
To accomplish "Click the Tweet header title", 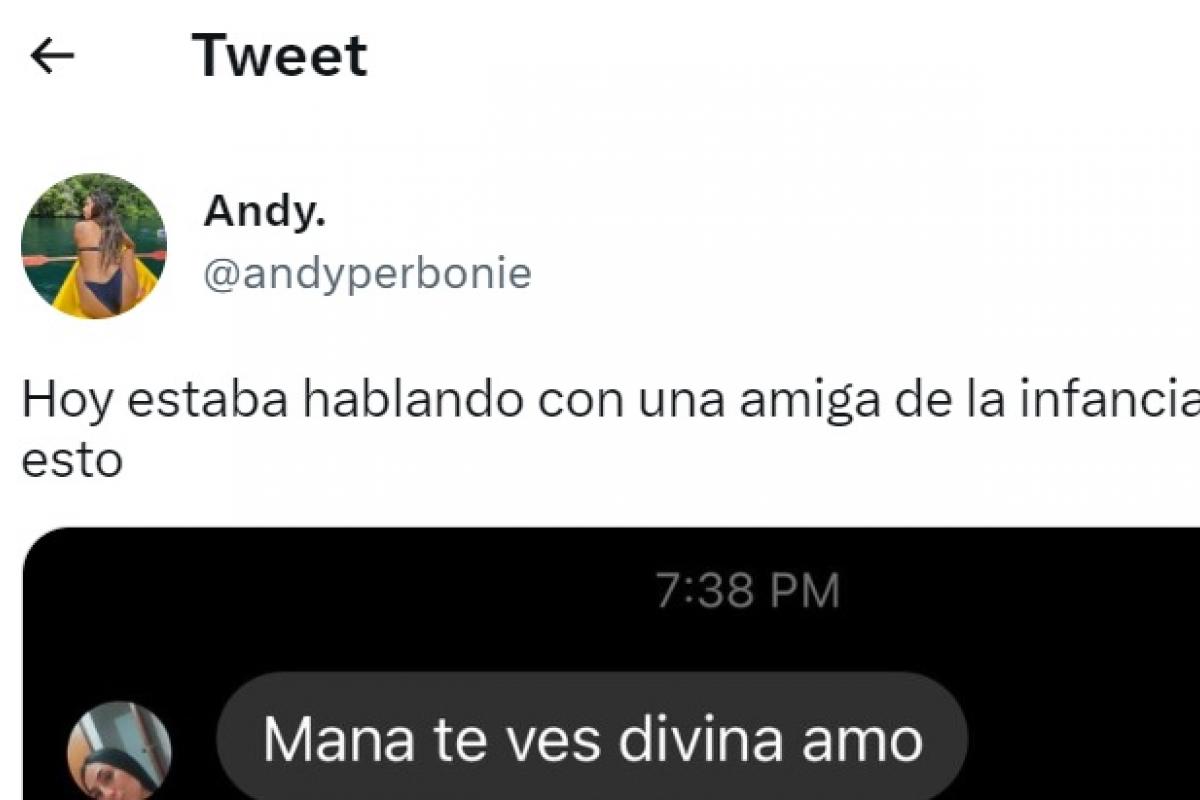I will pyautogui.click(x=280, y=56).
